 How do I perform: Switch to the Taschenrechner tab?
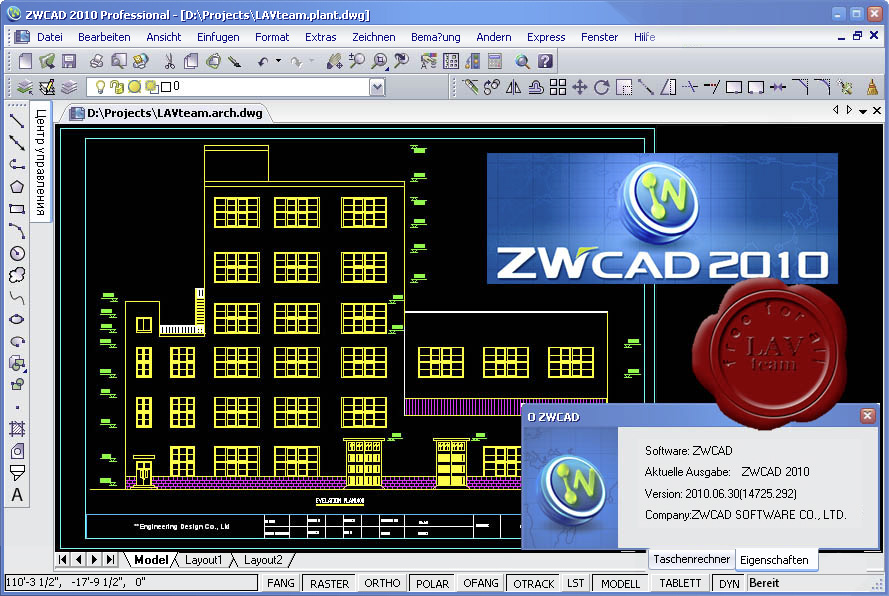(x=691, y=559)
